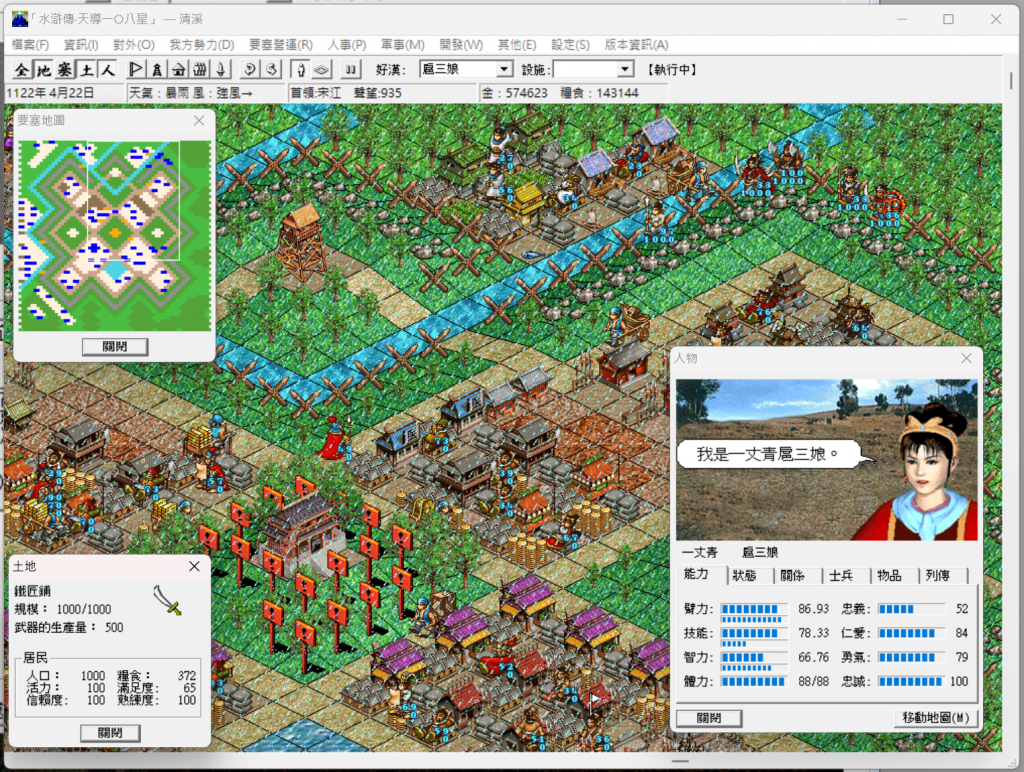Click the sword icon in 土地 panel
The width and height of the screenshot is (1024, 772).
click(168, 600)
